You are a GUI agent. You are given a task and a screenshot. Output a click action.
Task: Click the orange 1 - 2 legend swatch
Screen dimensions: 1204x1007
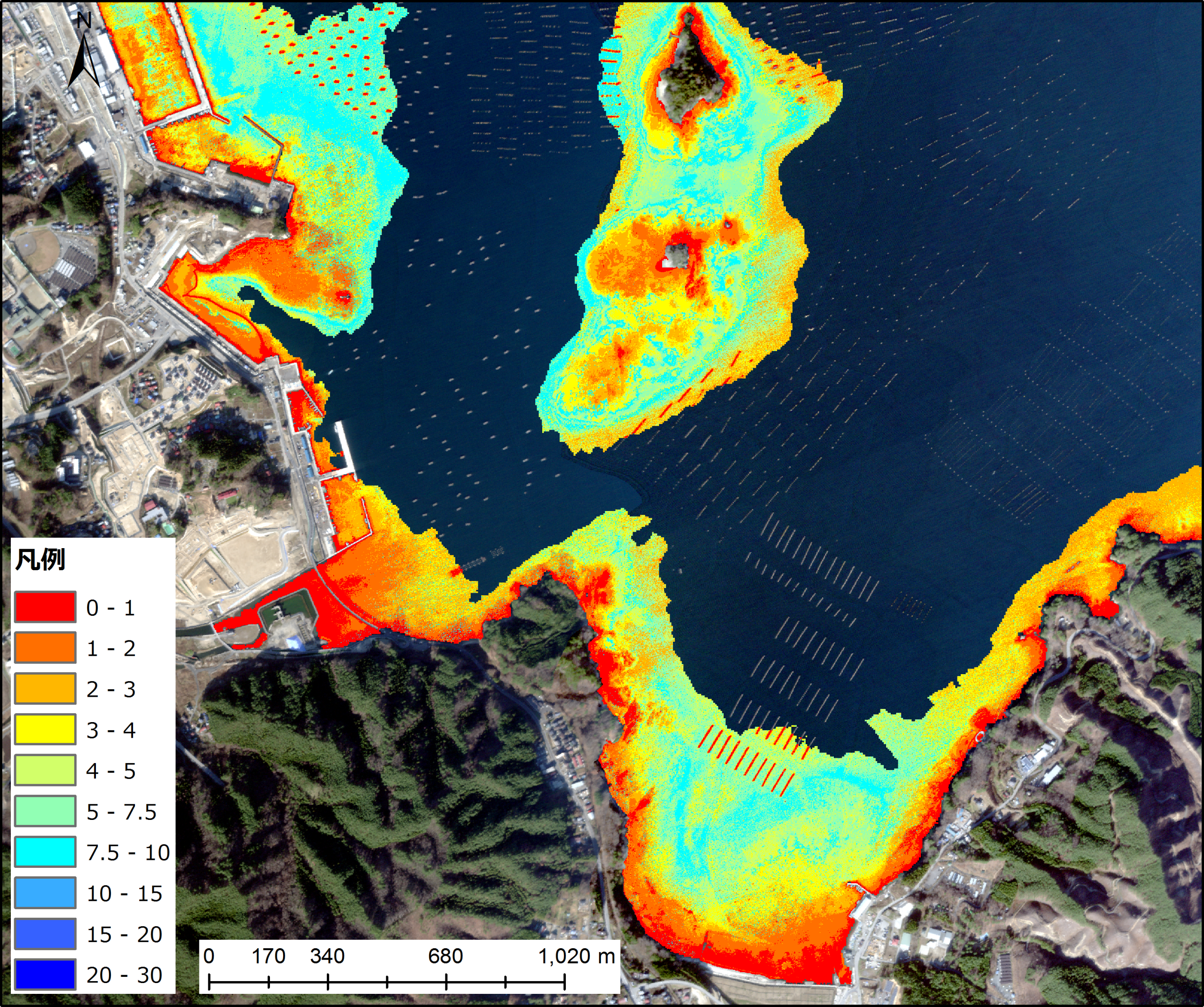45,648
